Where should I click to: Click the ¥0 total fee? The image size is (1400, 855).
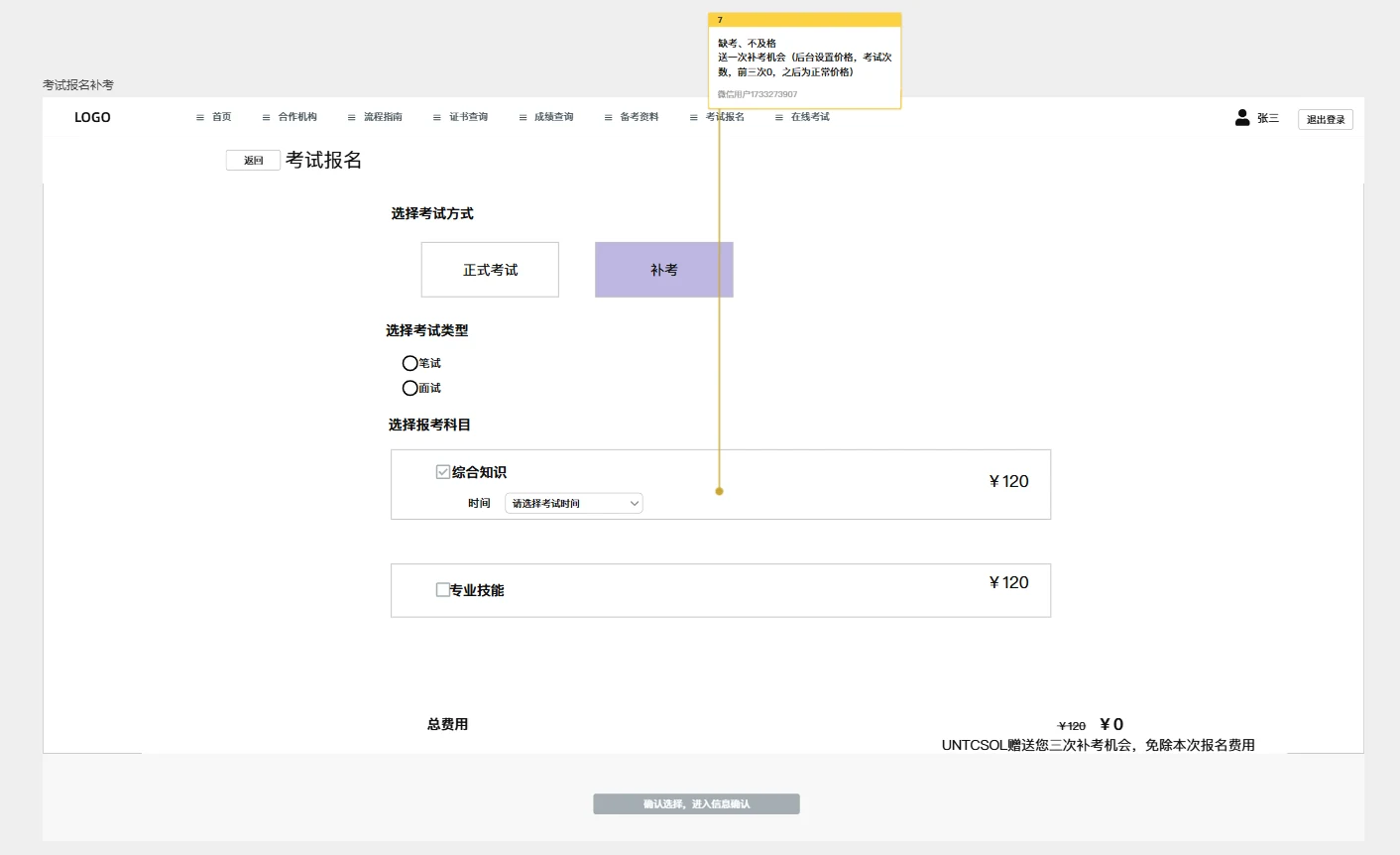[1111, 724]
